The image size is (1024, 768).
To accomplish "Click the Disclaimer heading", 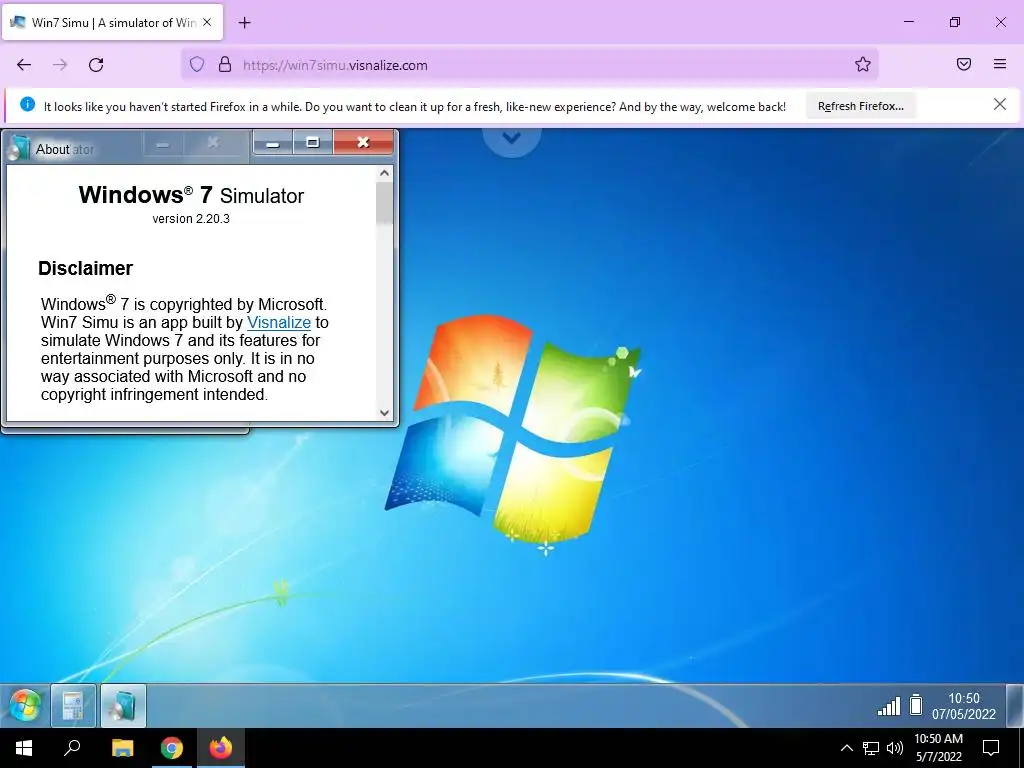I will click(85, 268).
